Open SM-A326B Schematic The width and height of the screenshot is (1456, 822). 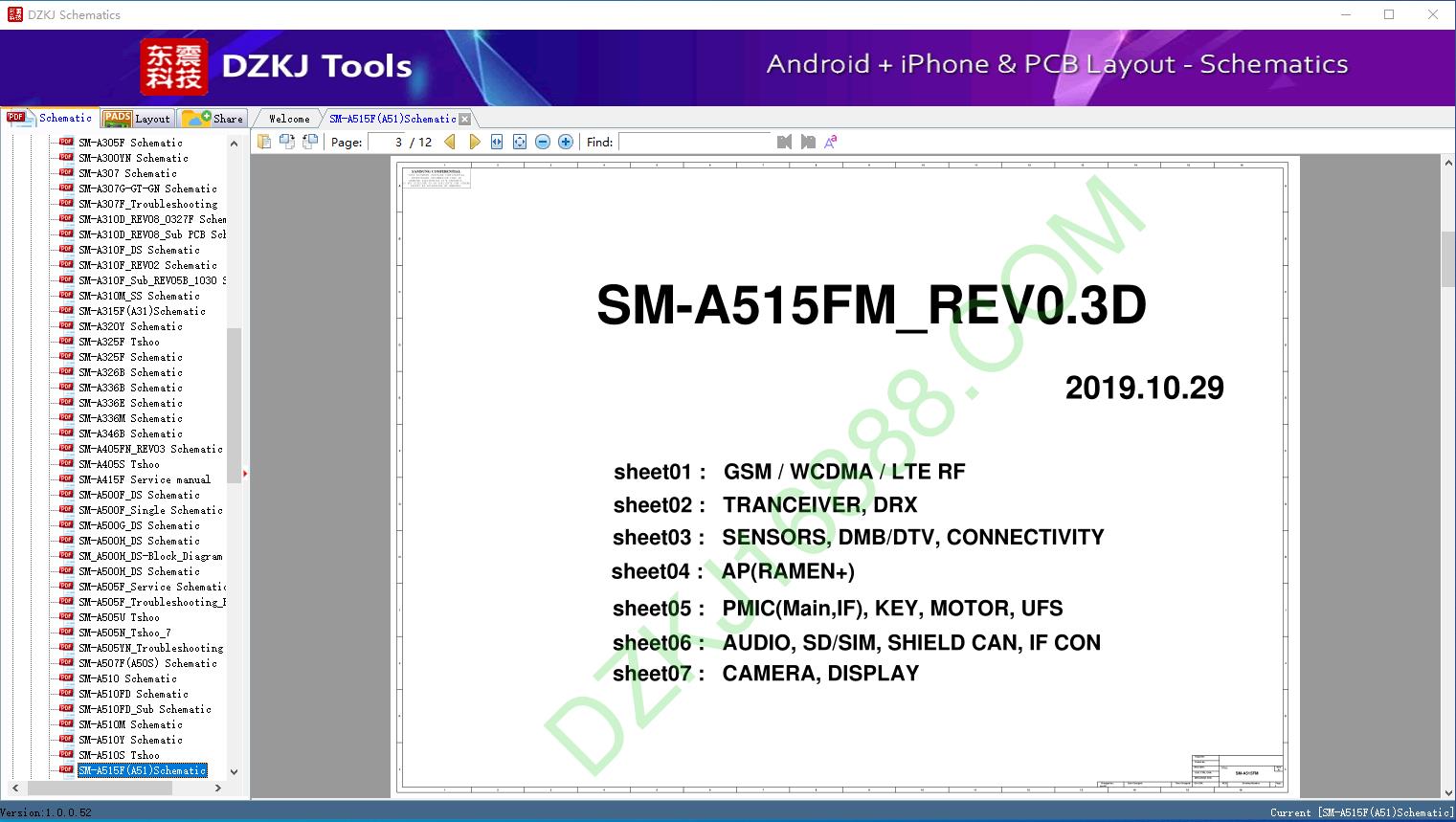click(130, 372)
